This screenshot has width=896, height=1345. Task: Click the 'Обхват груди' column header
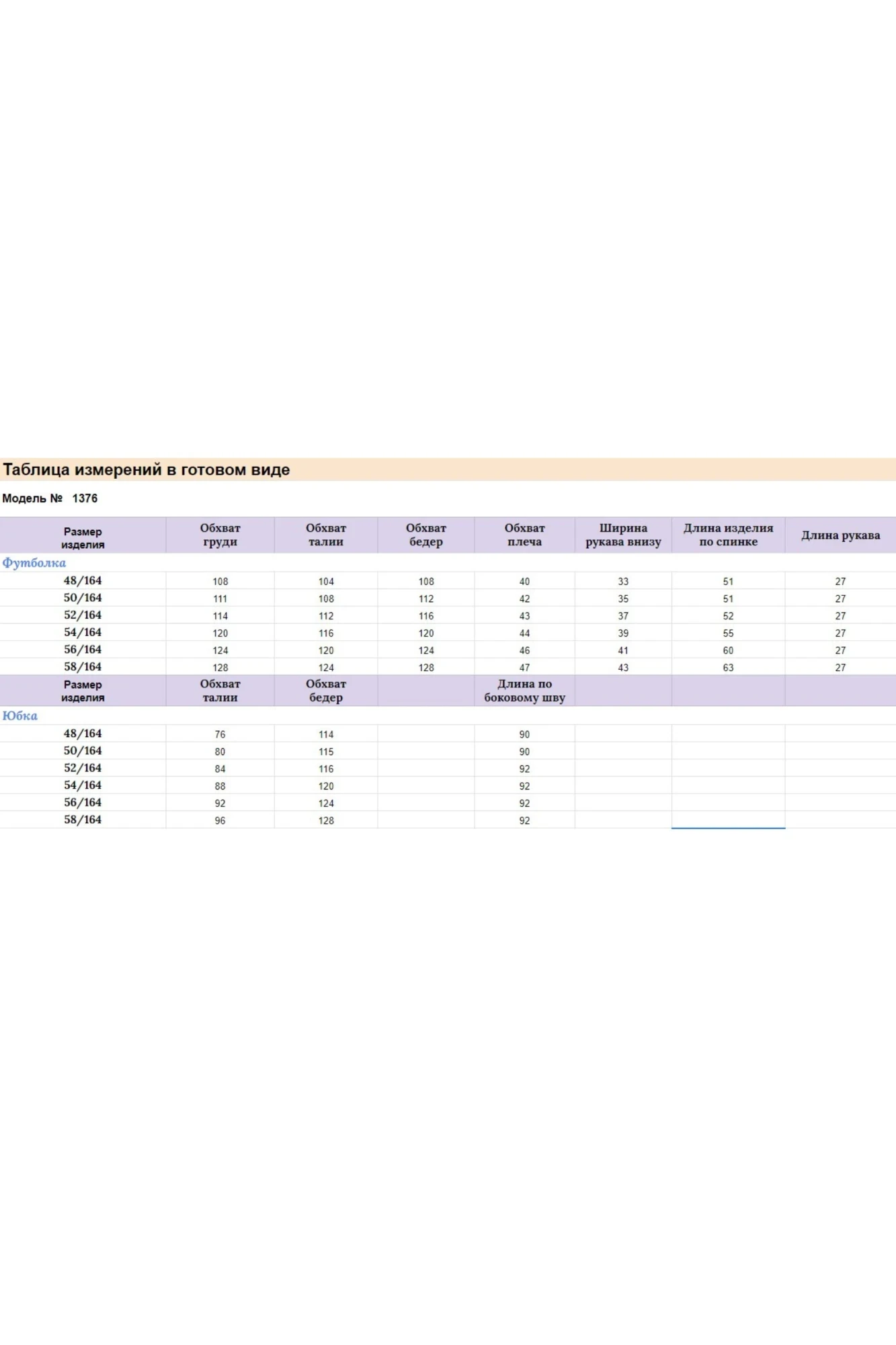pos(220,535)
